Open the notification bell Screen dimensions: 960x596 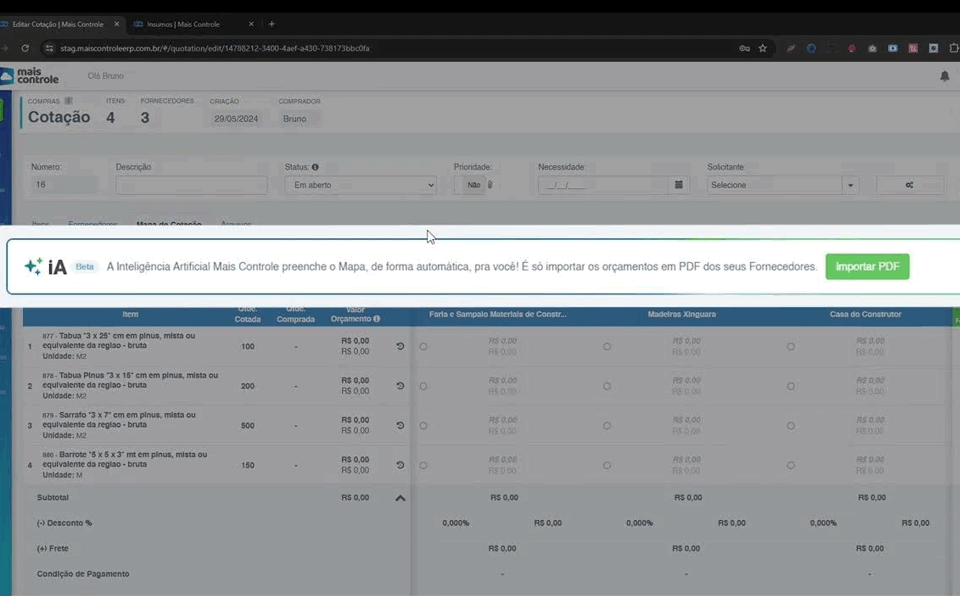click(x=944, y=76)
